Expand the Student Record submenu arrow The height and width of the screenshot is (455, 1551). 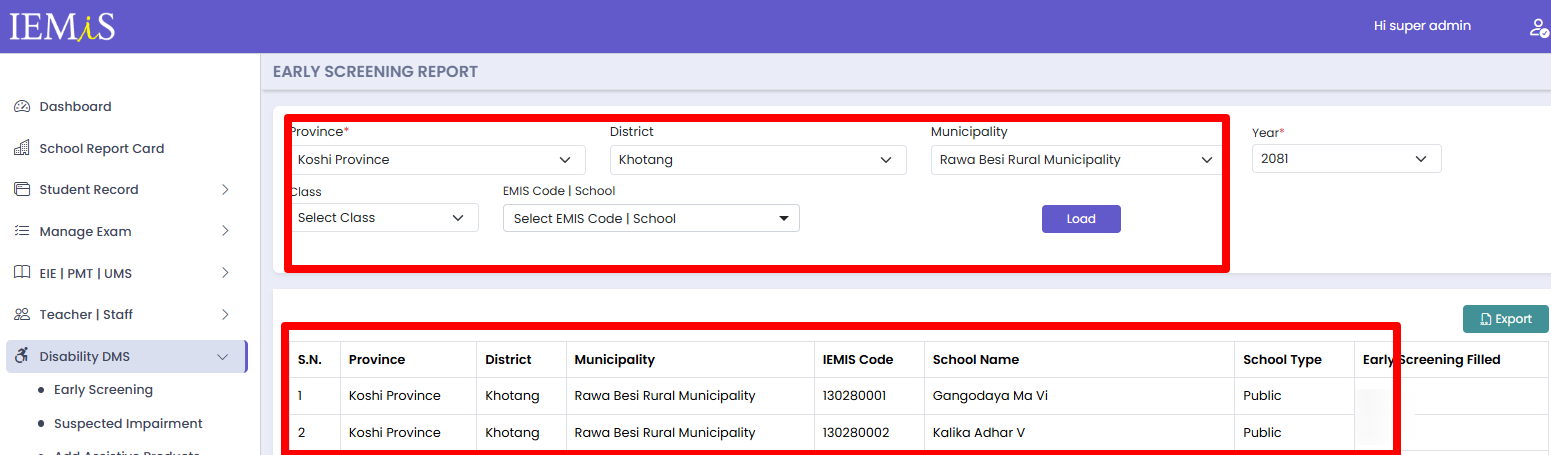pos(225,190)
